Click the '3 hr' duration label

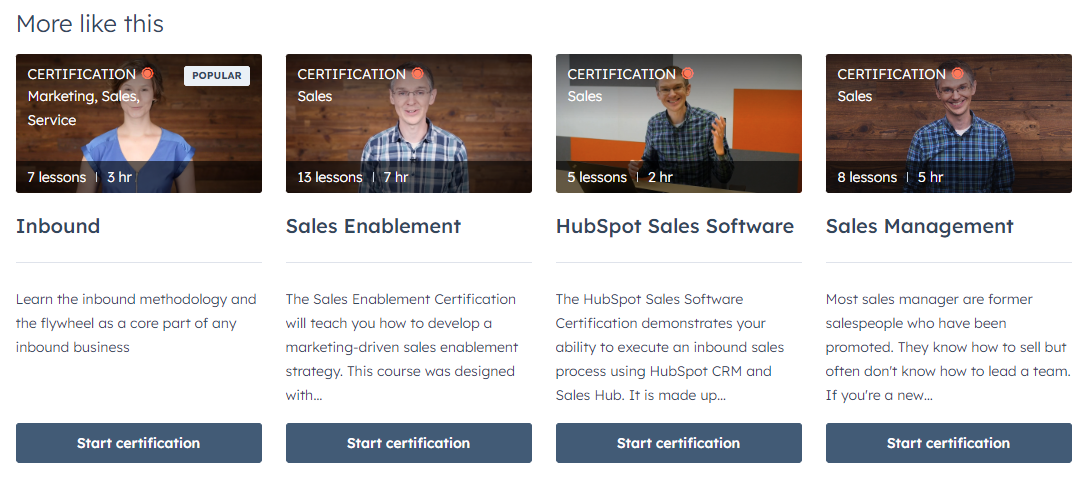click(119, 178)
